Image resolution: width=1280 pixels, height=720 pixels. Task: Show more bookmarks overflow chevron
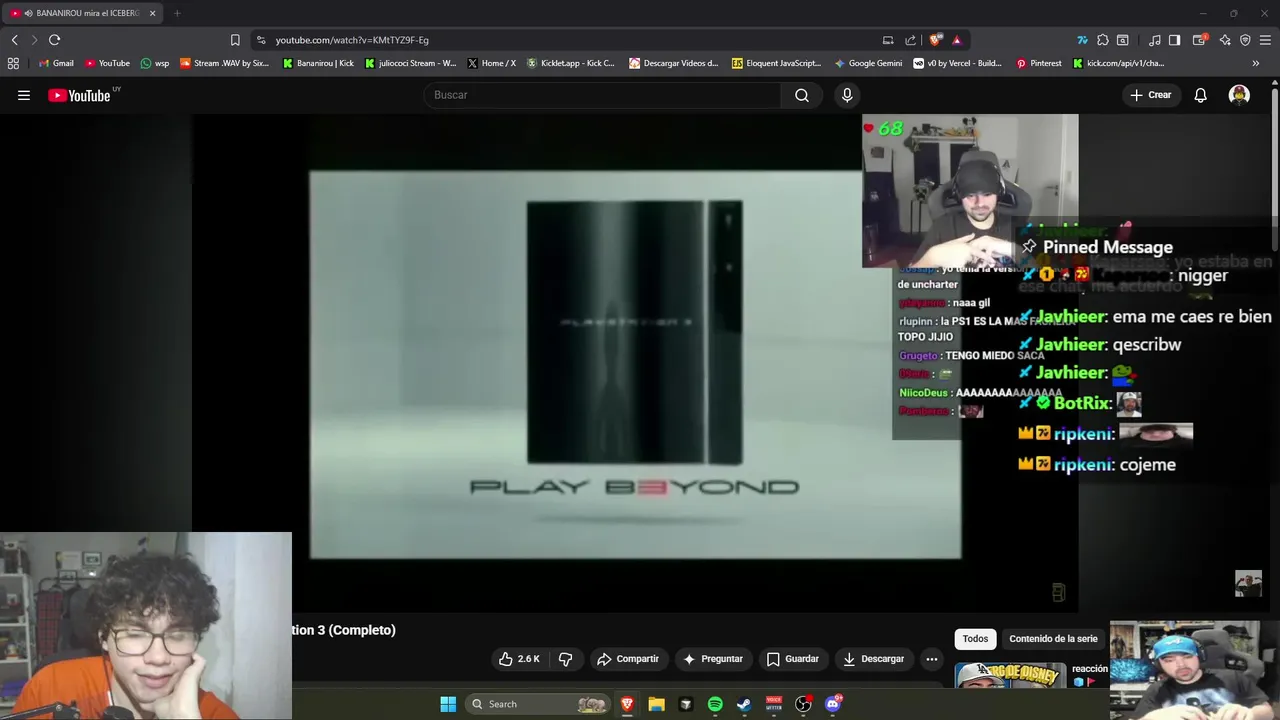[x=1255, y=63]
